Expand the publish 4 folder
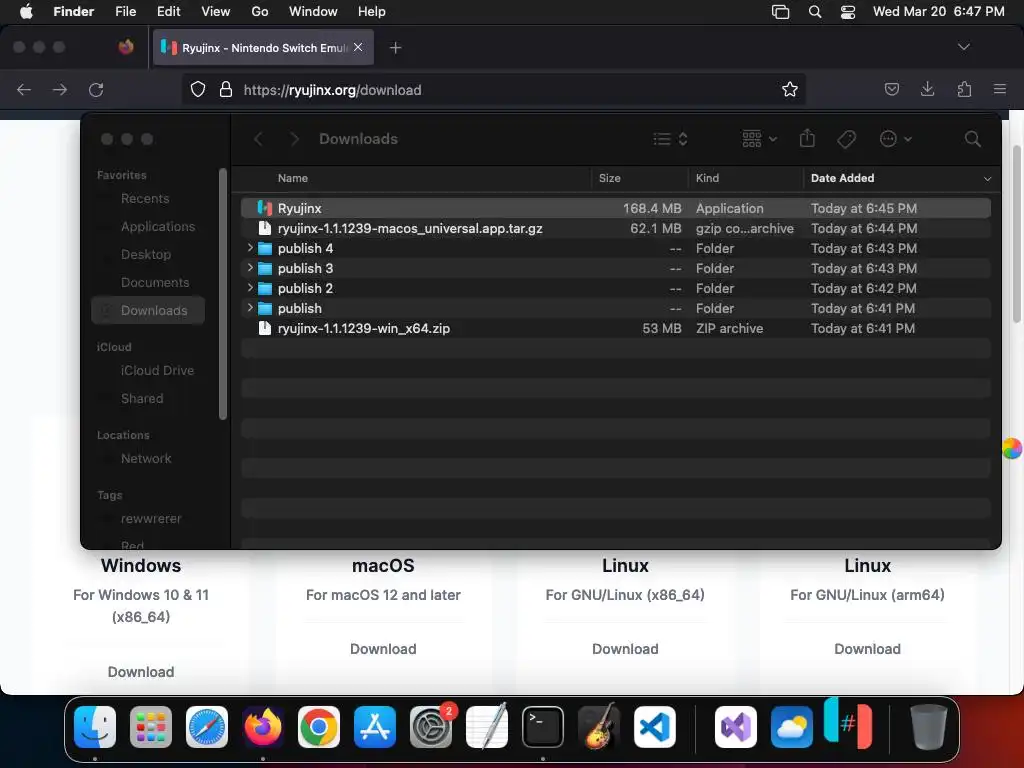Image resolution: width=1024 pixels, height=768 pixels. [x=250, y=248]
